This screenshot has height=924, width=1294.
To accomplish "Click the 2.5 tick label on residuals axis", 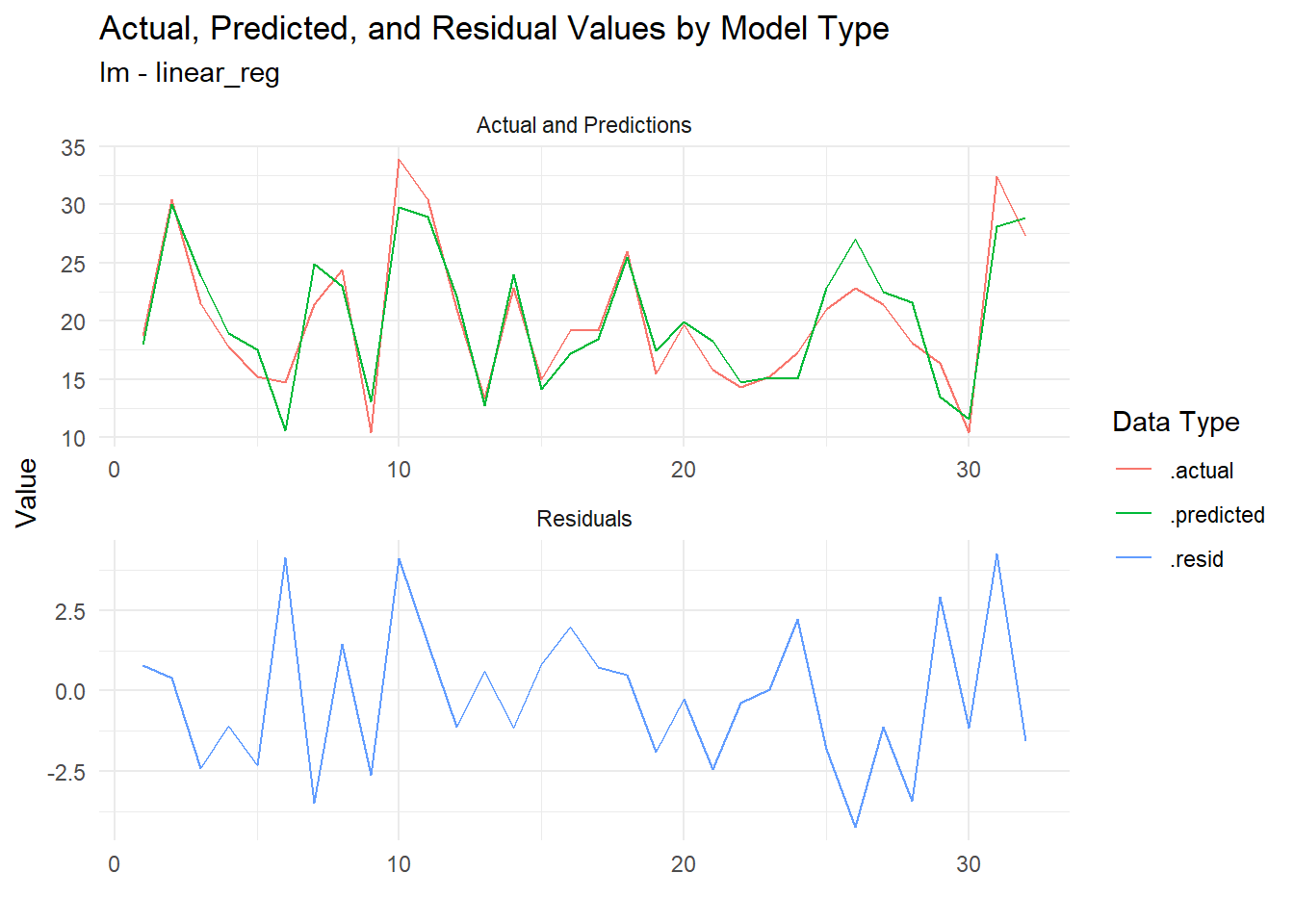I will coord(69,612).
